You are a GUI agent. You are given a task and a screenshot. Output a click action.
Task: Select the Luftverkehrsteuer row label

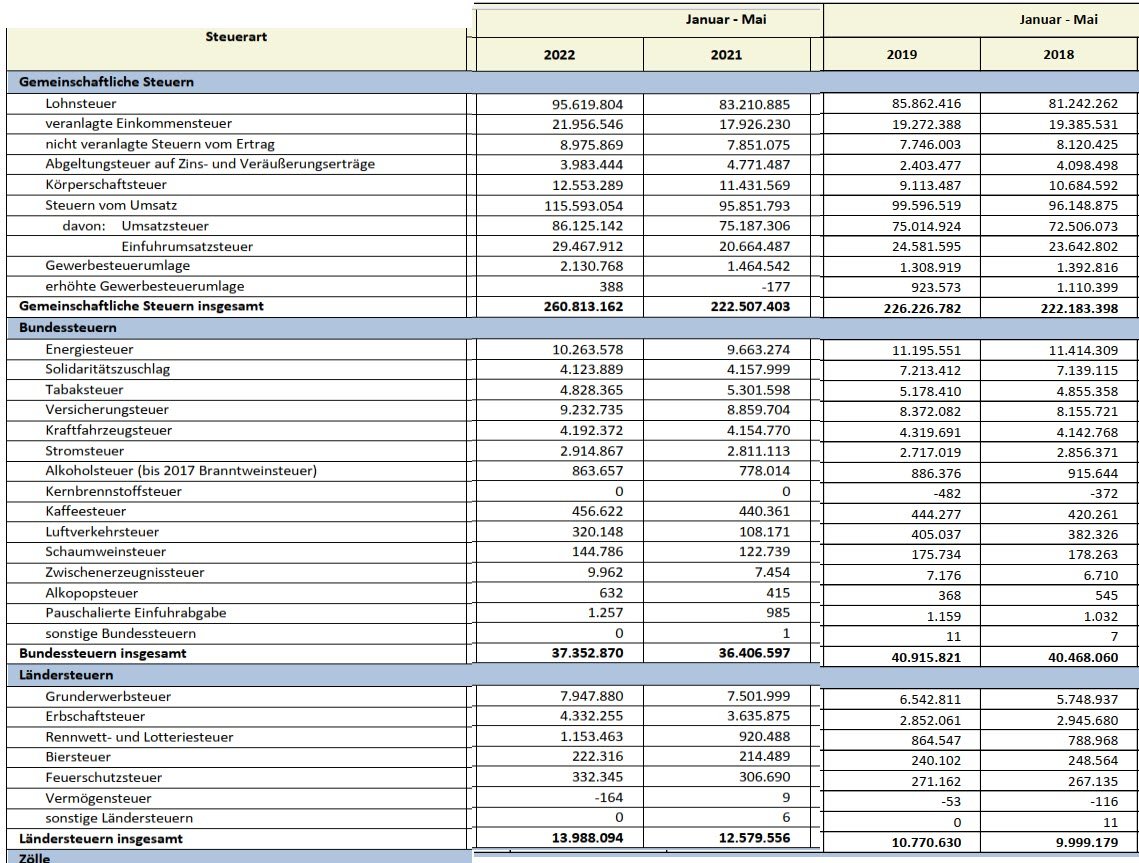(102, 532)
